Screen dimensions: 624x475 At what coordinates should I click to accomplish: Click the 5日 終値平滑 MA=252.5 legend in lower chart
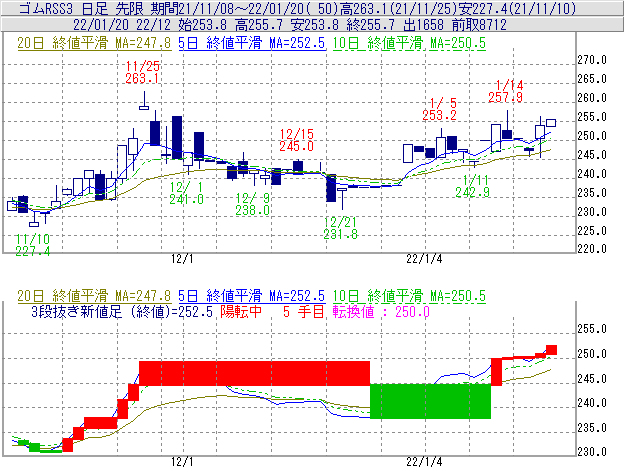[x=252, y=296]
